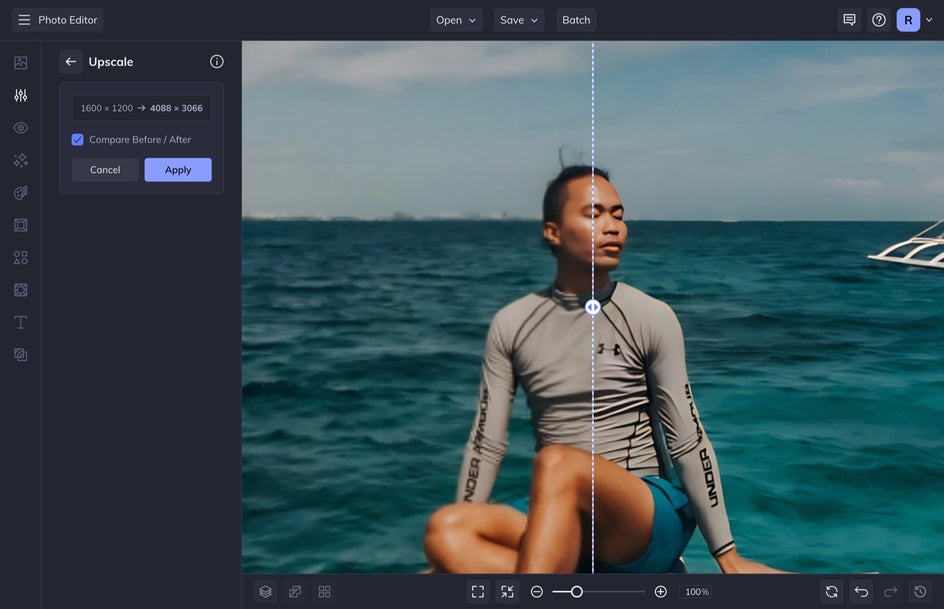Expand the Save dropdown menu
Screen dimensions: 944x609
coord(519,20)
